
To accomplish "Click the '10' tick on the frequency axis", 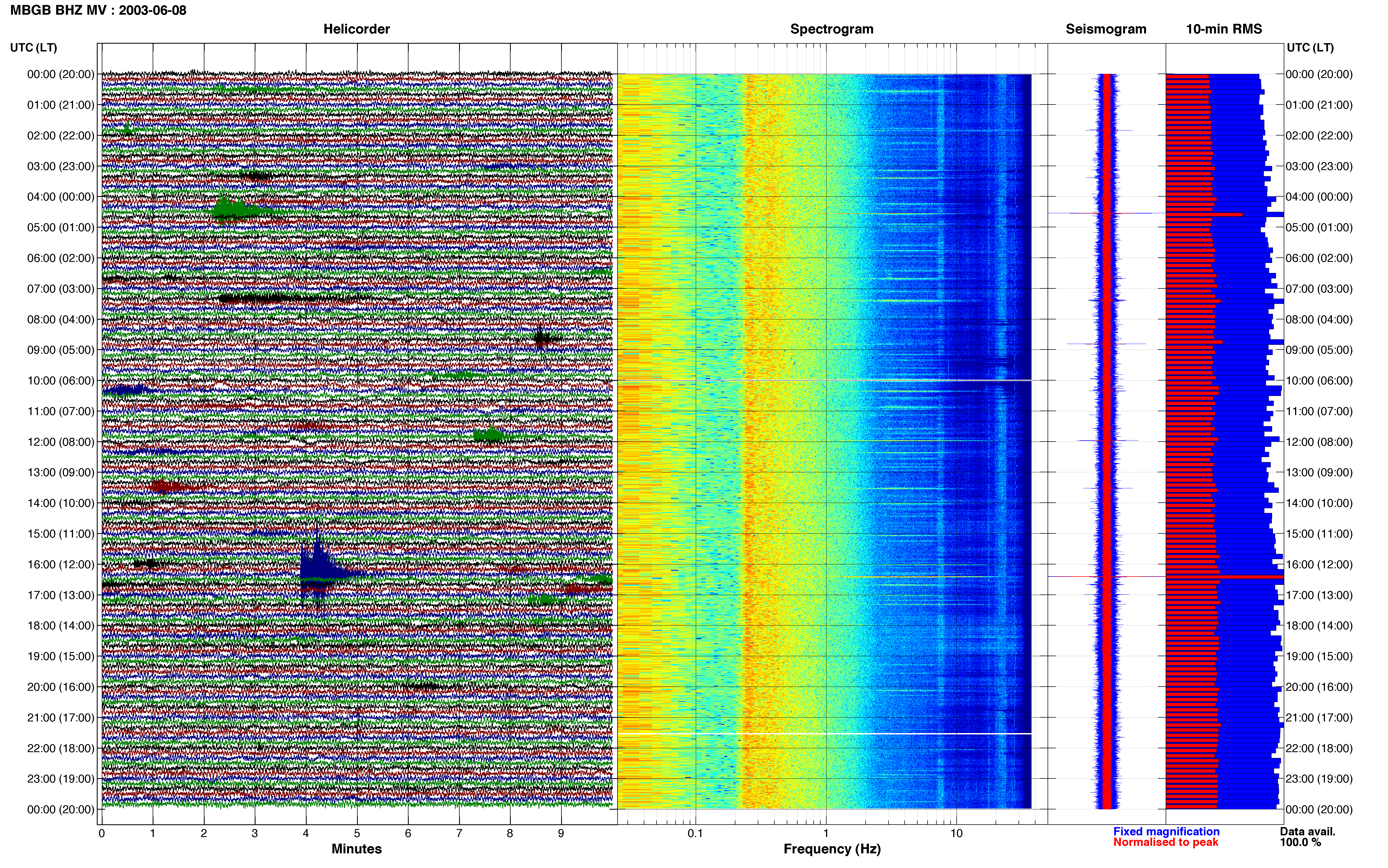I will (956, 833).
